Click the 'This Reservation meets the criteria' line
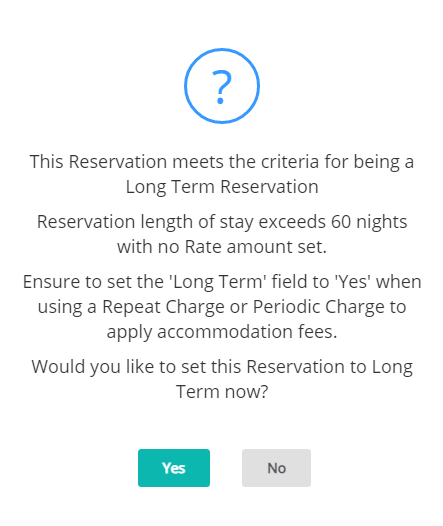 [x=222, y=162]
